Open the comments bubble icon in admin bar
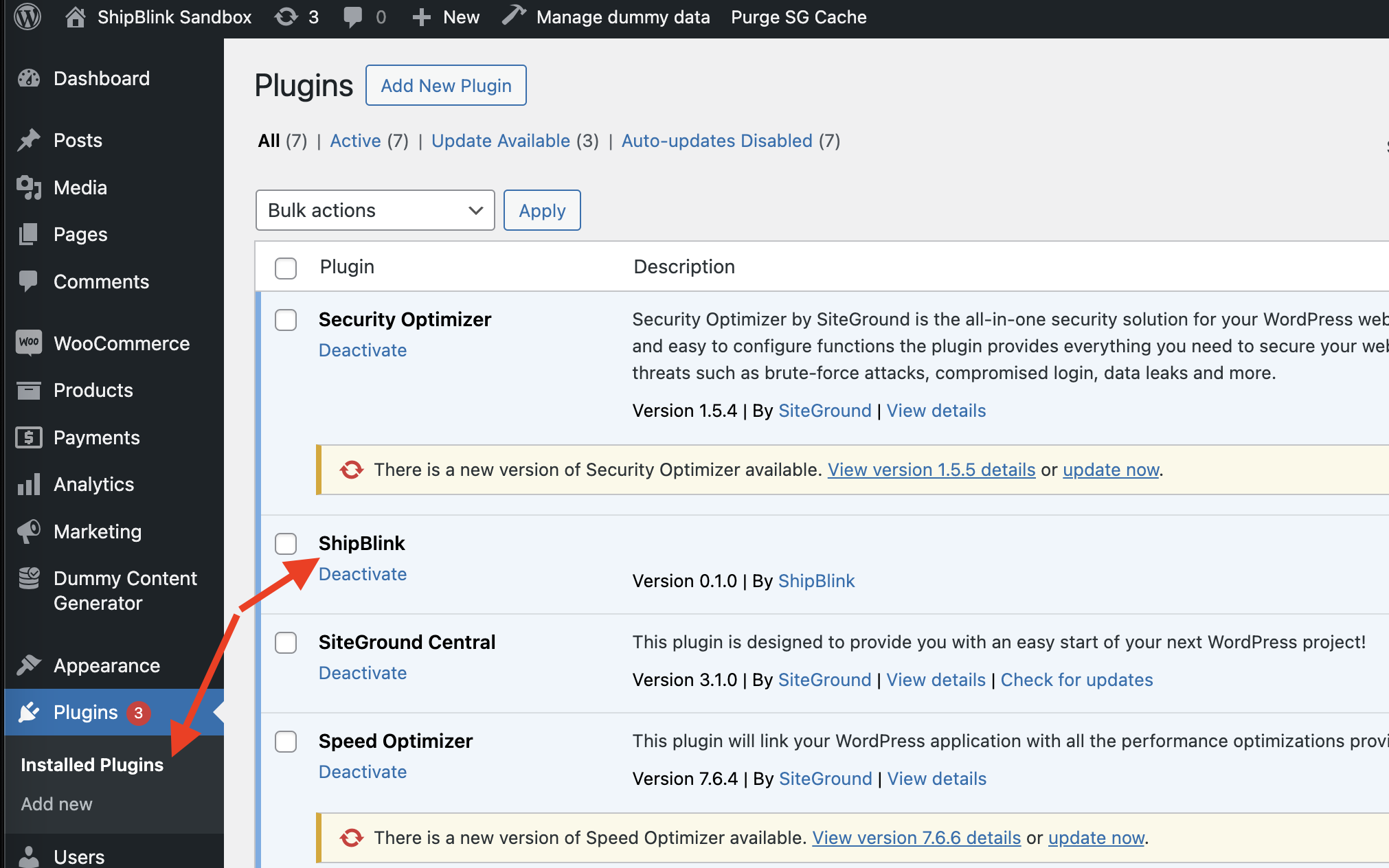Viewport: 1389px width, 868px height. [x=352, y=17]
